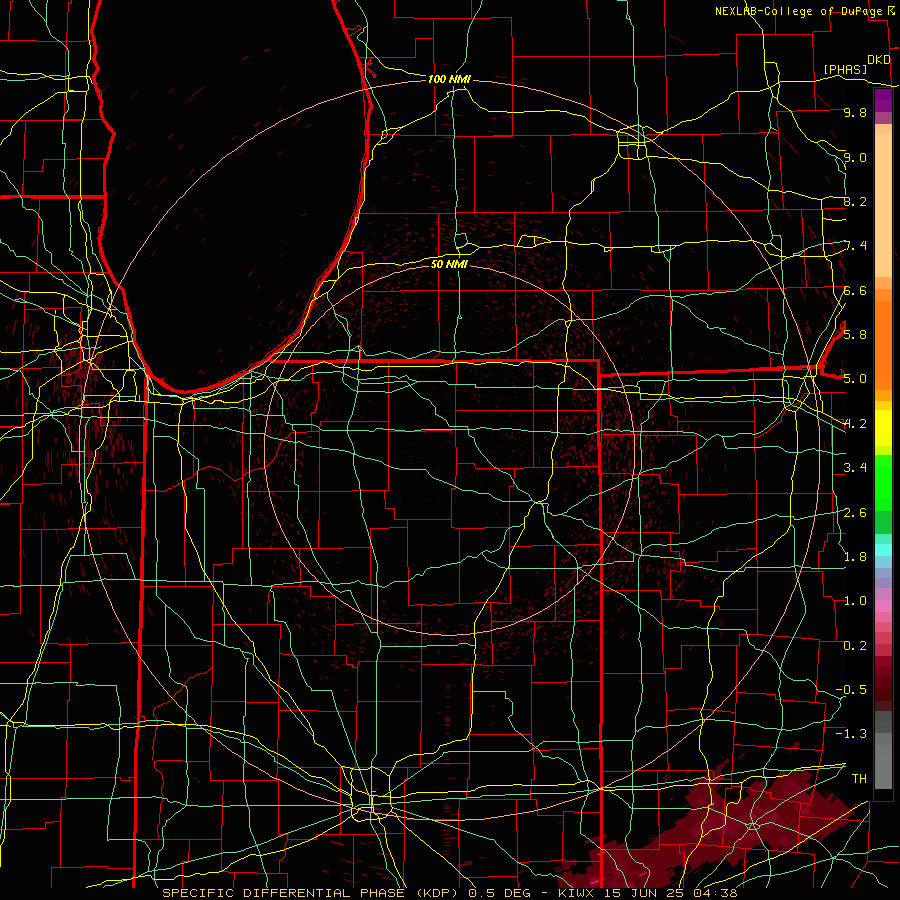Click the 0.2 scale value
Viewport: 900px width, 900px height.
855,645
